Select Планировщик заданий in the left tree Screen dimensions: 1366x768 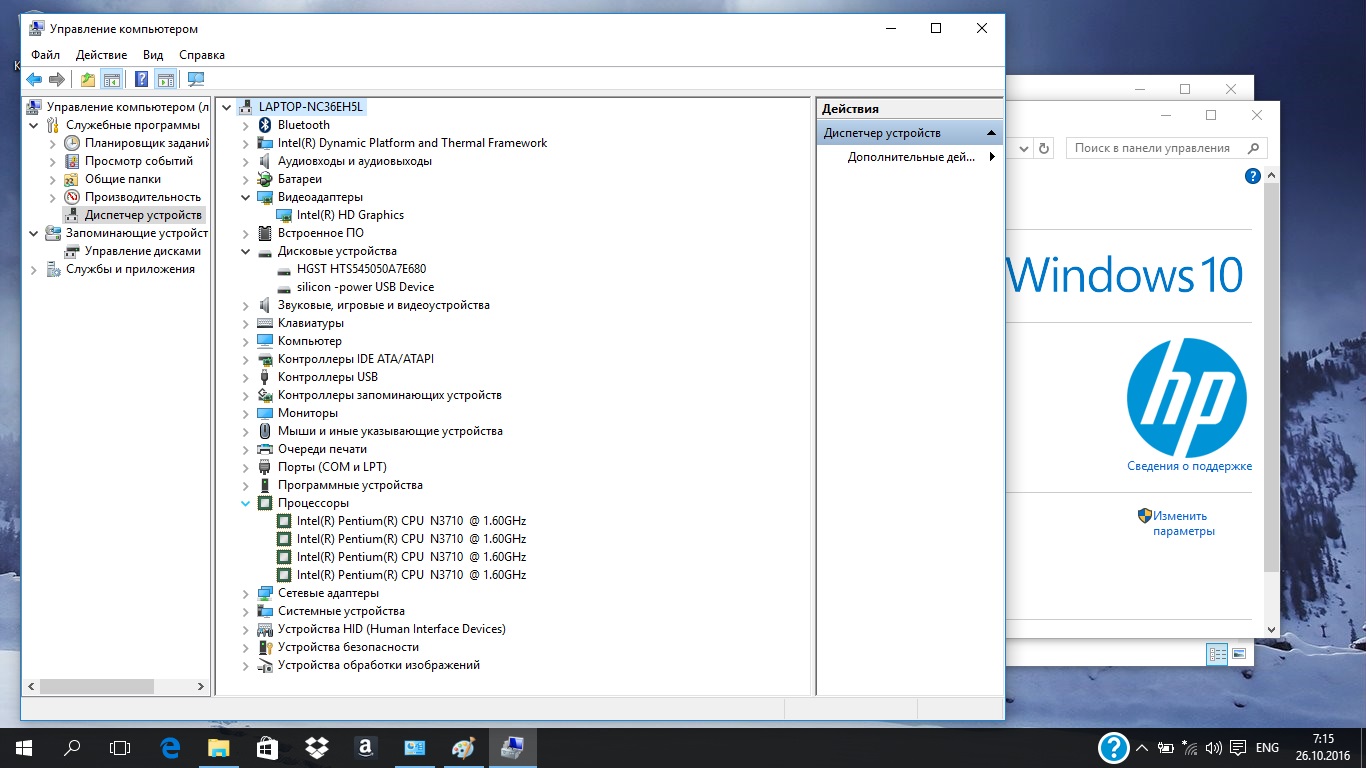pyautogui.click(x=147, y=143)
